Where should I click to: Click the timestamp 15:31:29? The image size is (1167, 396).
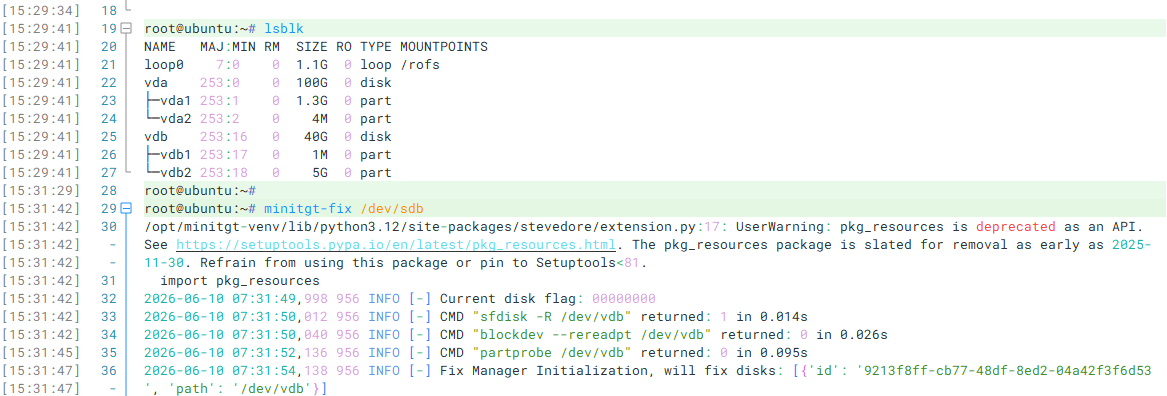click(x=42, y=191)
